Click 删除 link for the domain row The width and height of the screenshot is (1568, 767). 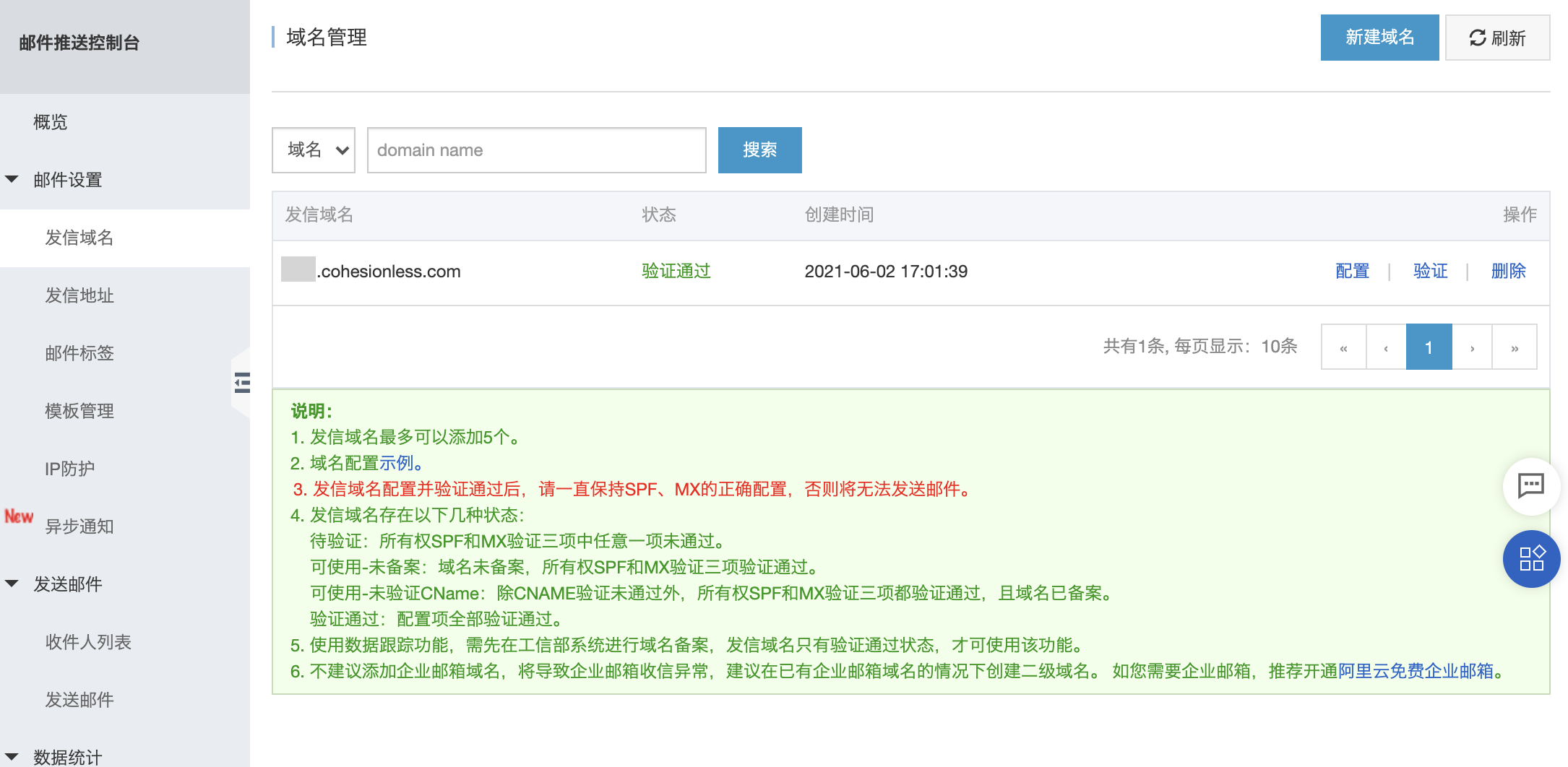(x=1508, y=272)
